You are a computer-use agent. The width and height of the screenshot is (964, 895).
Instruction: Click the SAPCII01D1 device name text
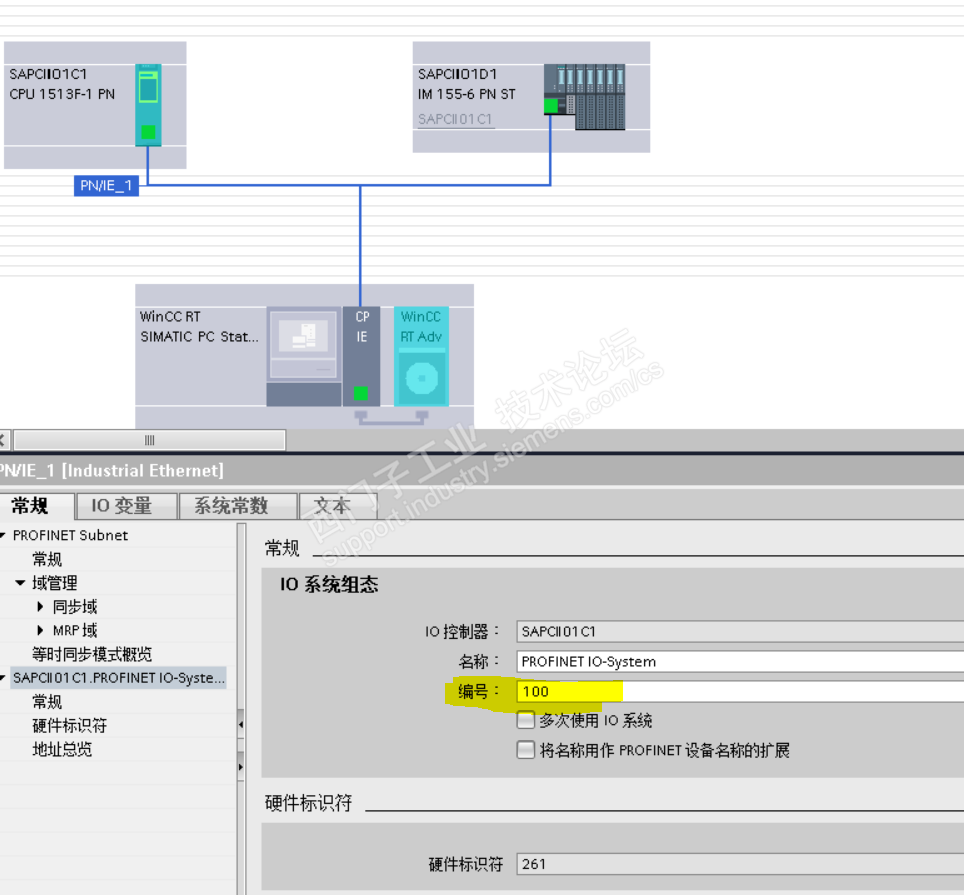coord(457,74)
